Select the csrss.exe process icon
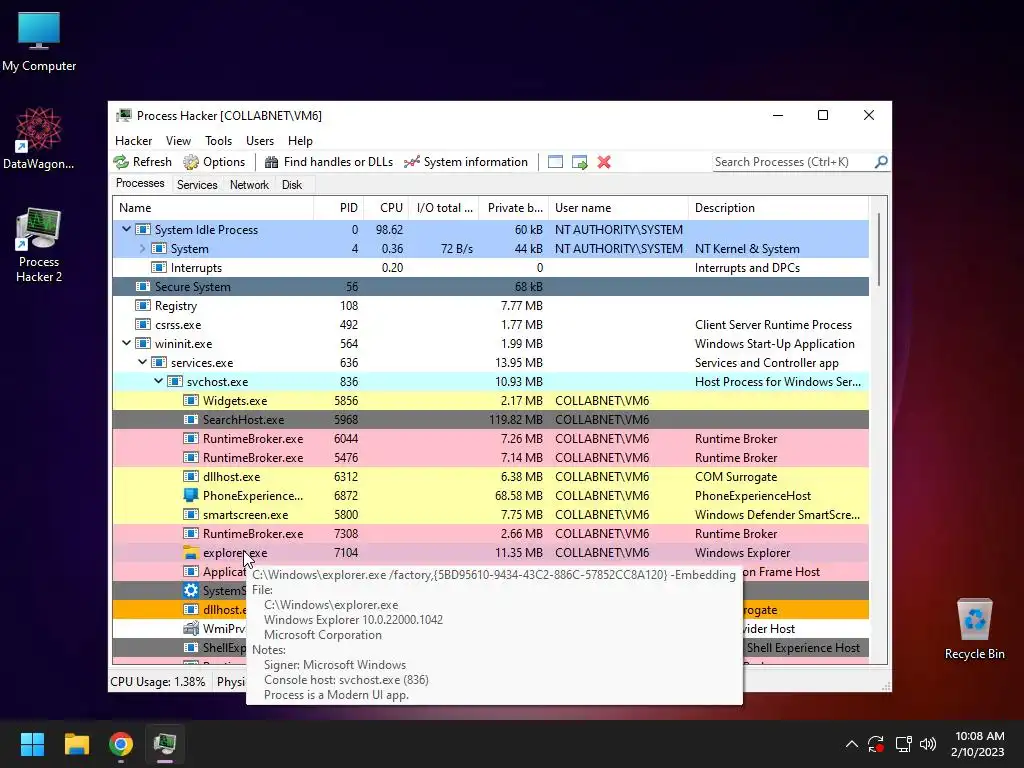This screenshot has height=768, width=1024. coord(142,324)
